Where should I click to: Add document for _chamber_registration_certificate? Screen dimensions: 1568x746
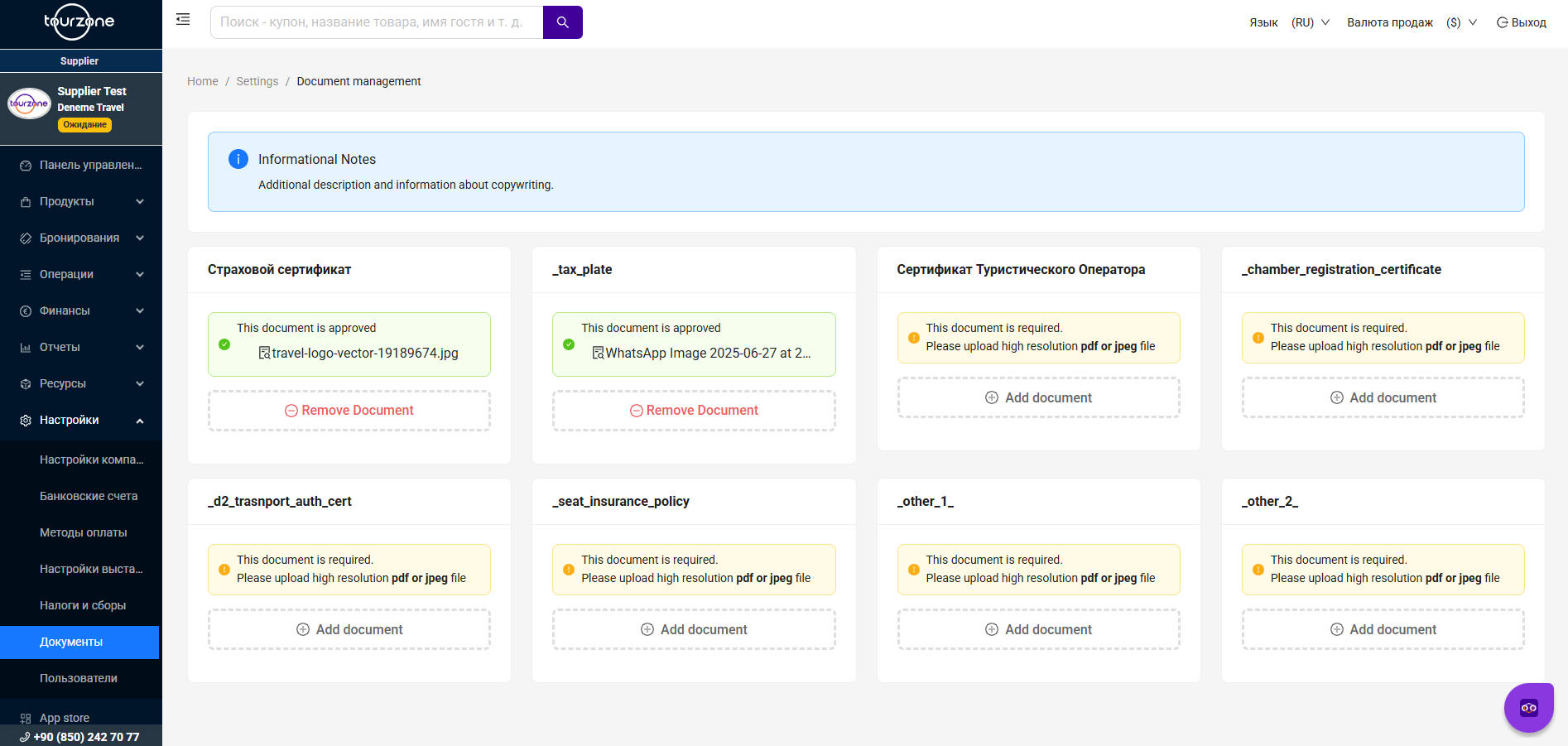click(1383, 398)
